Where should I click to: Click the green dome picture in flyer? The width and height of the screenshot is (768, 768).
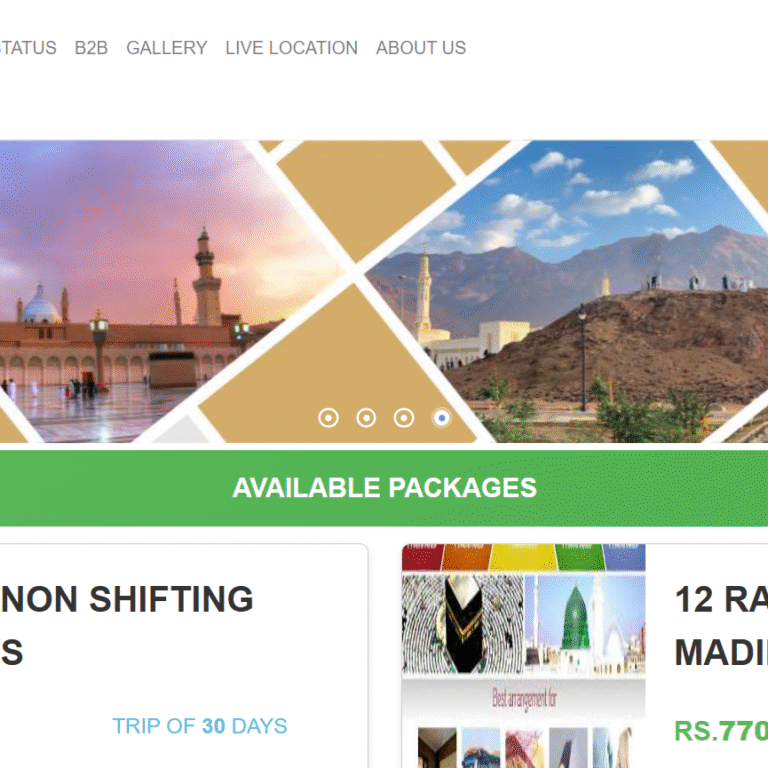click(585, 624)
